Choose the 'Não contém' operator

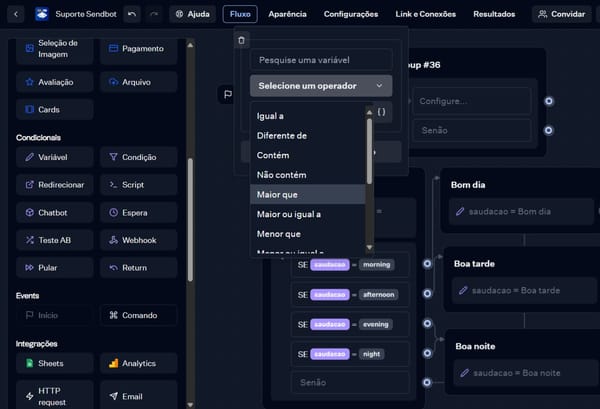click(x=308, y=175)
